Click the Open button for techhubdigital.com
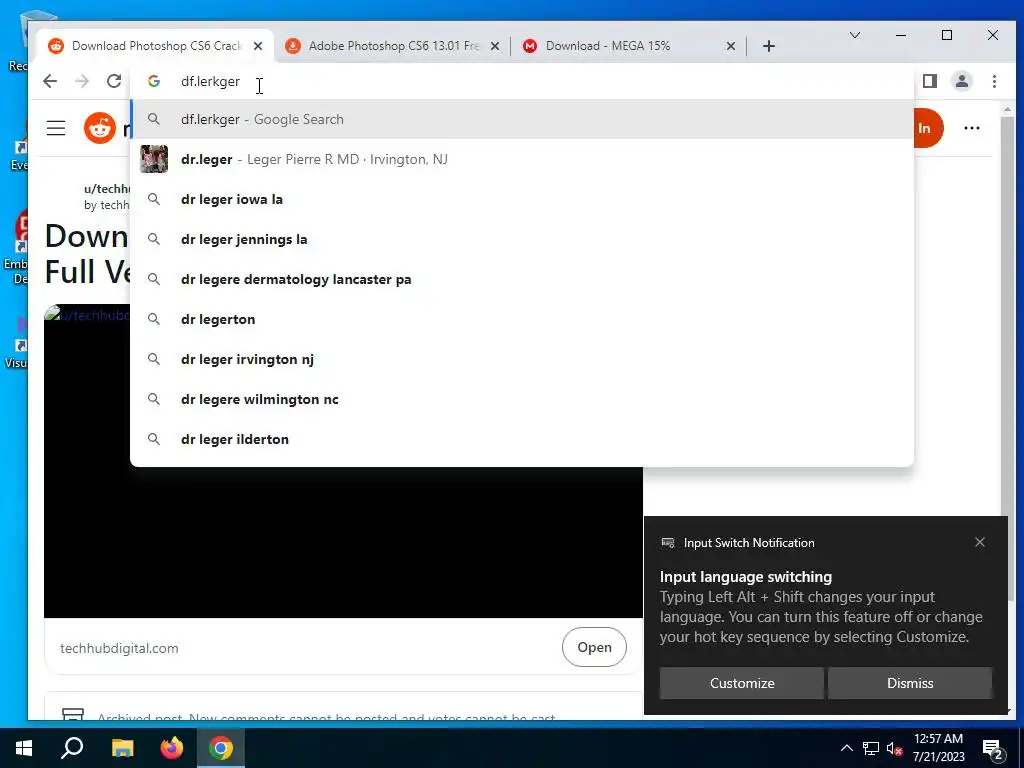Image resolution: width=1024 pixels, height=768 pixels. click(594, 647)
